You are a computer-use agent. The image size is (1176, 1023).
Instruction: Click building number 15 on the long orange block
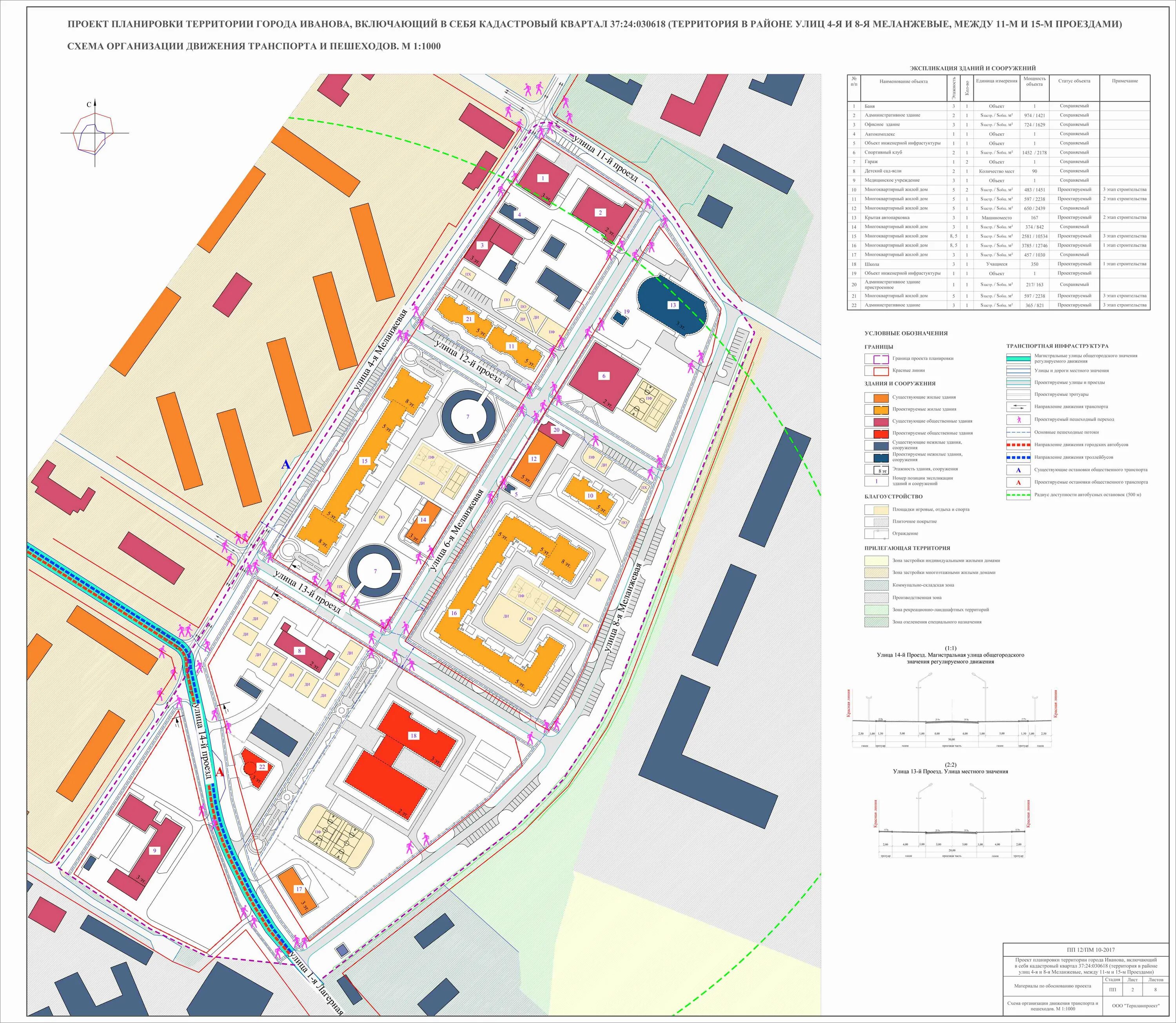365,461
